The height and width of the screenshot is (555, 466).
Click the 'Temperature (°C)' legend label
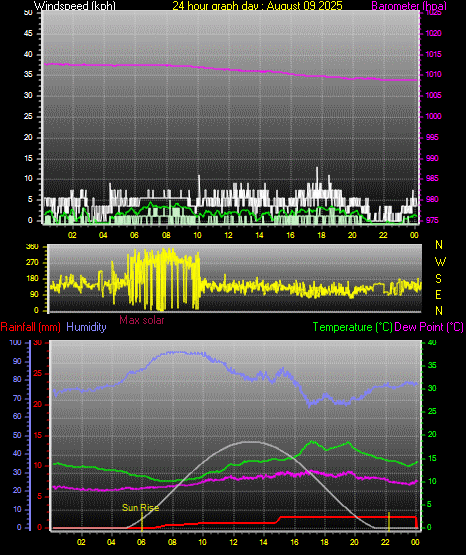352,327
